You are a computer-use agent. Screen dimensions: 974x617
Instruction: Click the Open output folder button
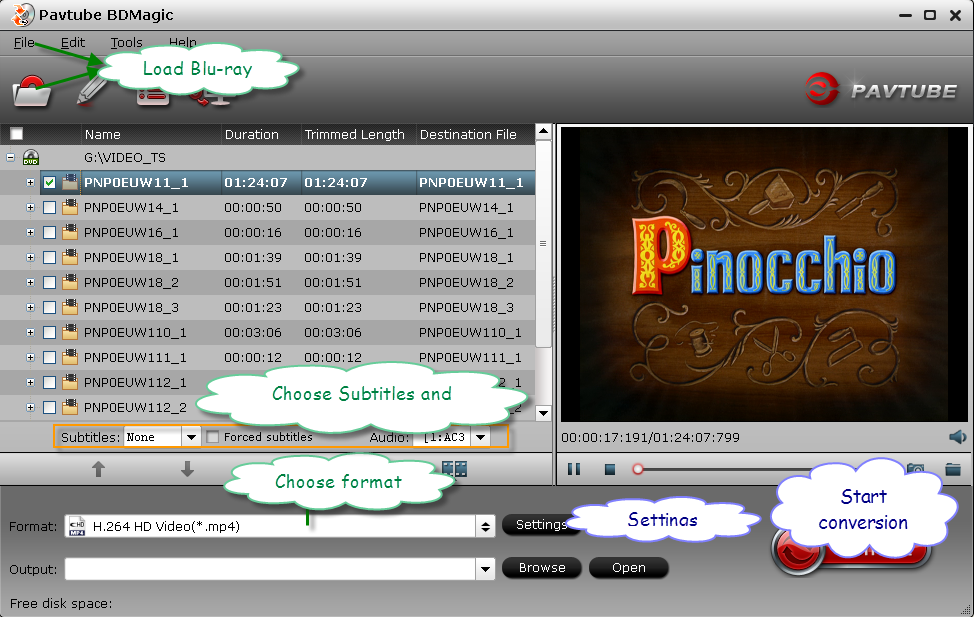(629, 567)
